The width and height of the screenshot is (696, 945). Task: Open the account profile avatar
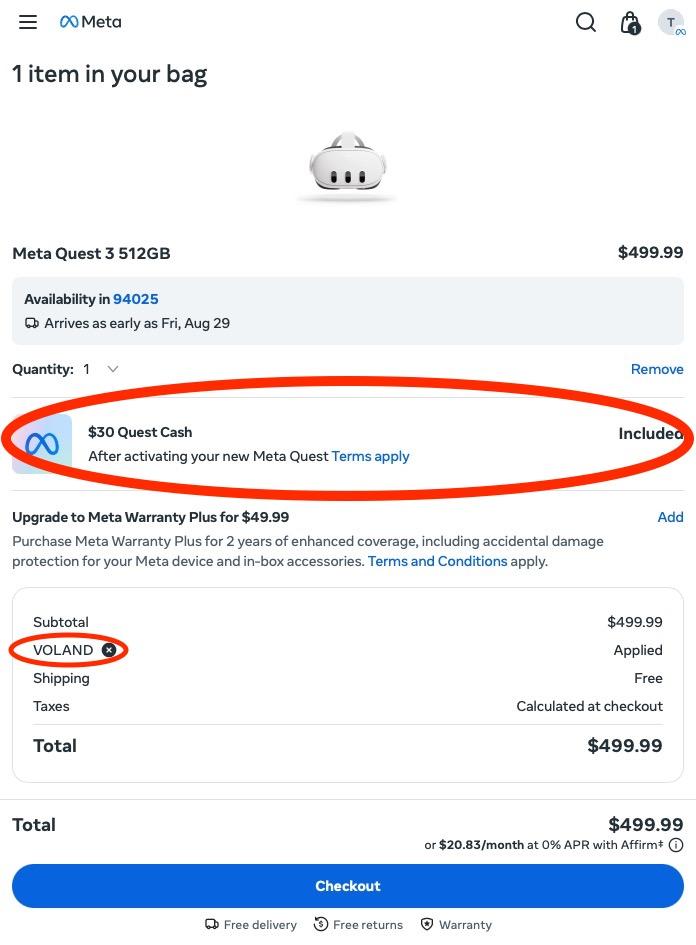(x=672, y=23)
